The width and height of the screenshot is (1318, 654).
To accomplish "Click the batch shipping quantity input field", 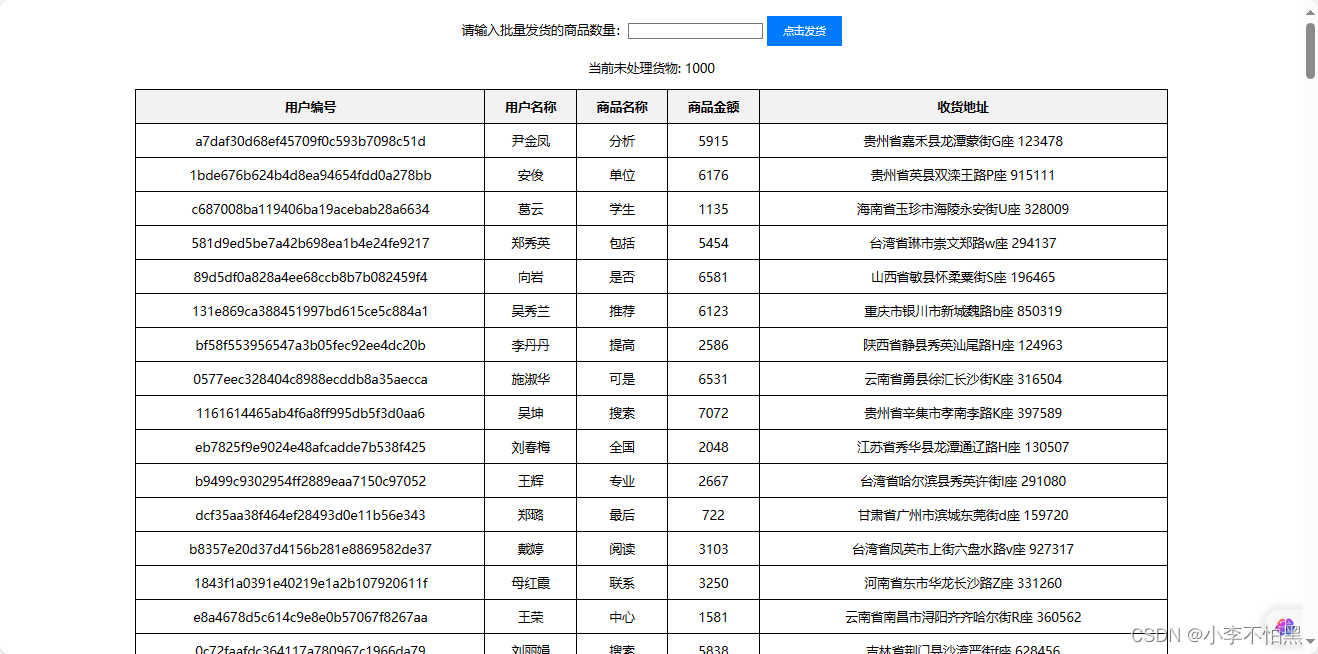I will pos(695,31).
